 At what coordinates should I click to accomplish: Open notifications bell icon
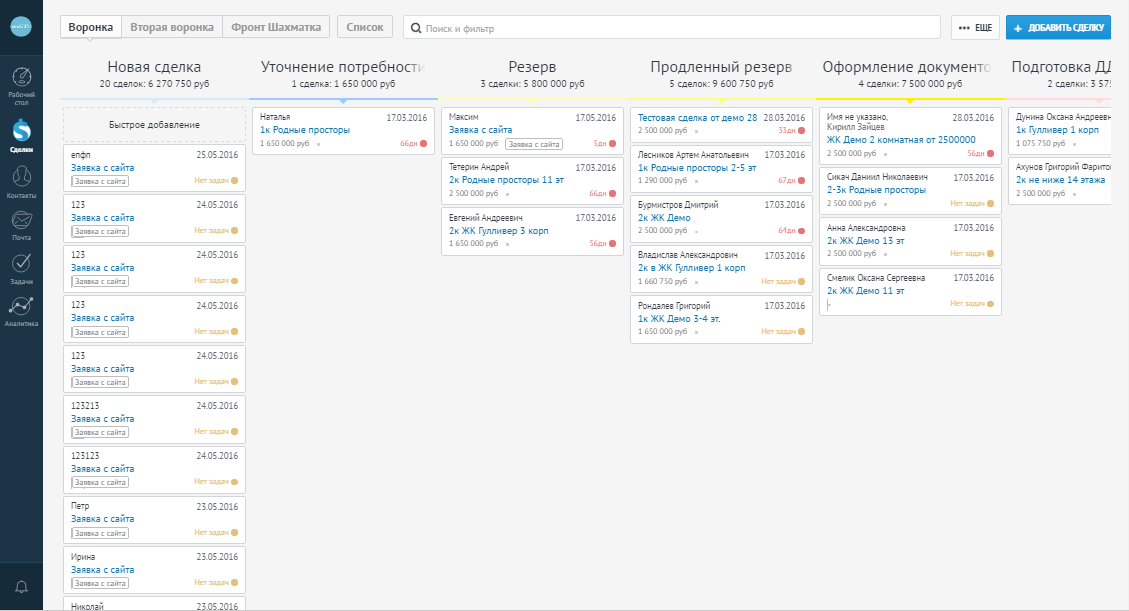click(x=22, y=587)
